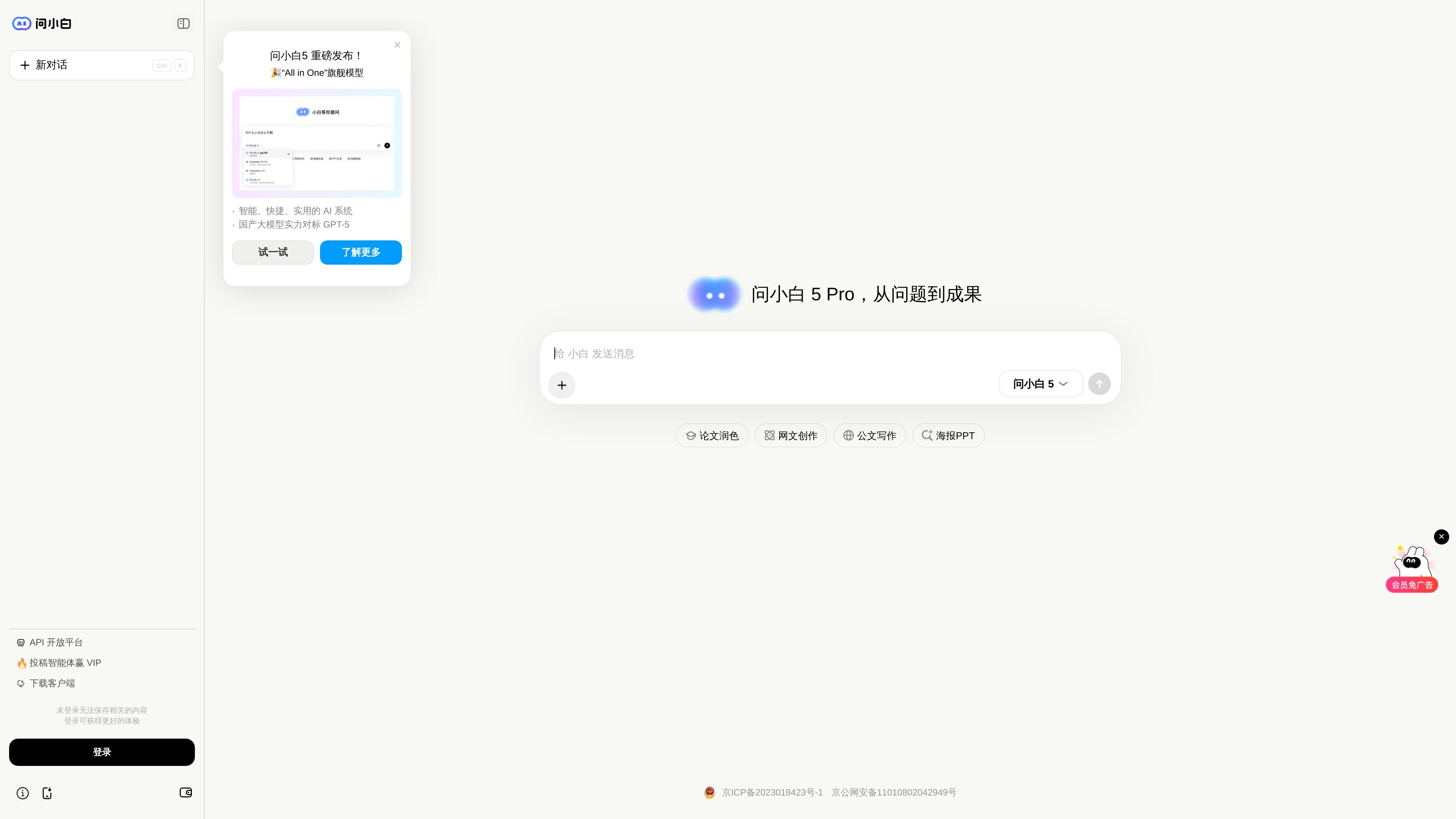Collapse the sidebar with the panel icon
This screenshot has width=1456, height=819.
pyautogui.click(x=183, y=23)
